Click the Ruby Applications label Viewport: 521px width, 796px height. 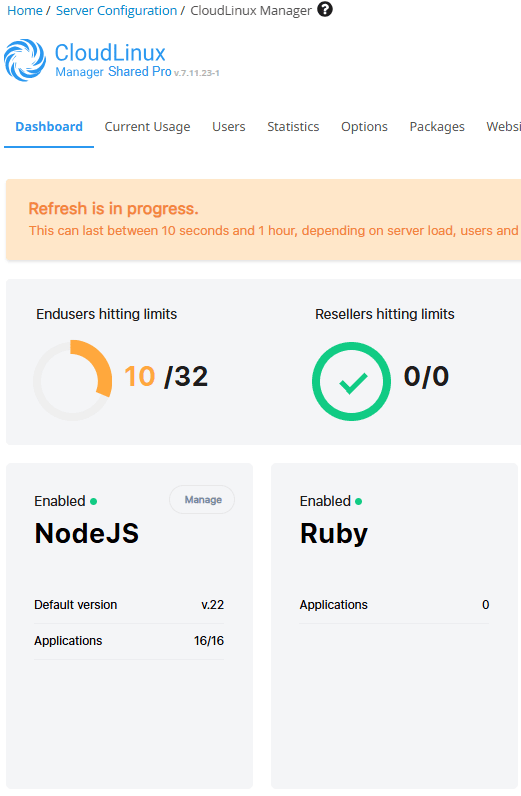pyautogui.click(x=334, y=605)
